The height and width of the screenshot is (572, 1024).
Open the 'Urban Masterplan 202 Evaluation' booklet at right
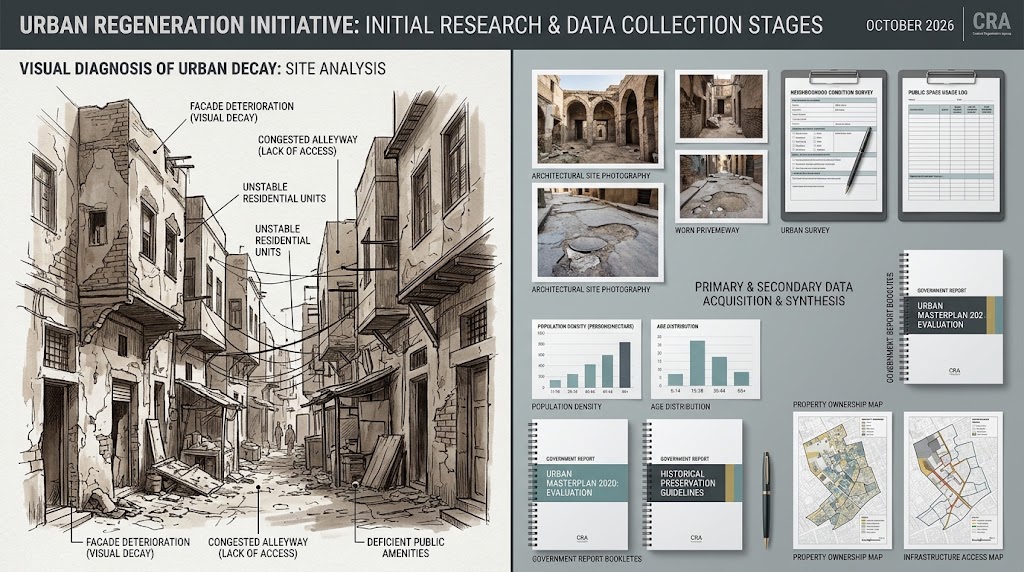click(x=952, y=317)
